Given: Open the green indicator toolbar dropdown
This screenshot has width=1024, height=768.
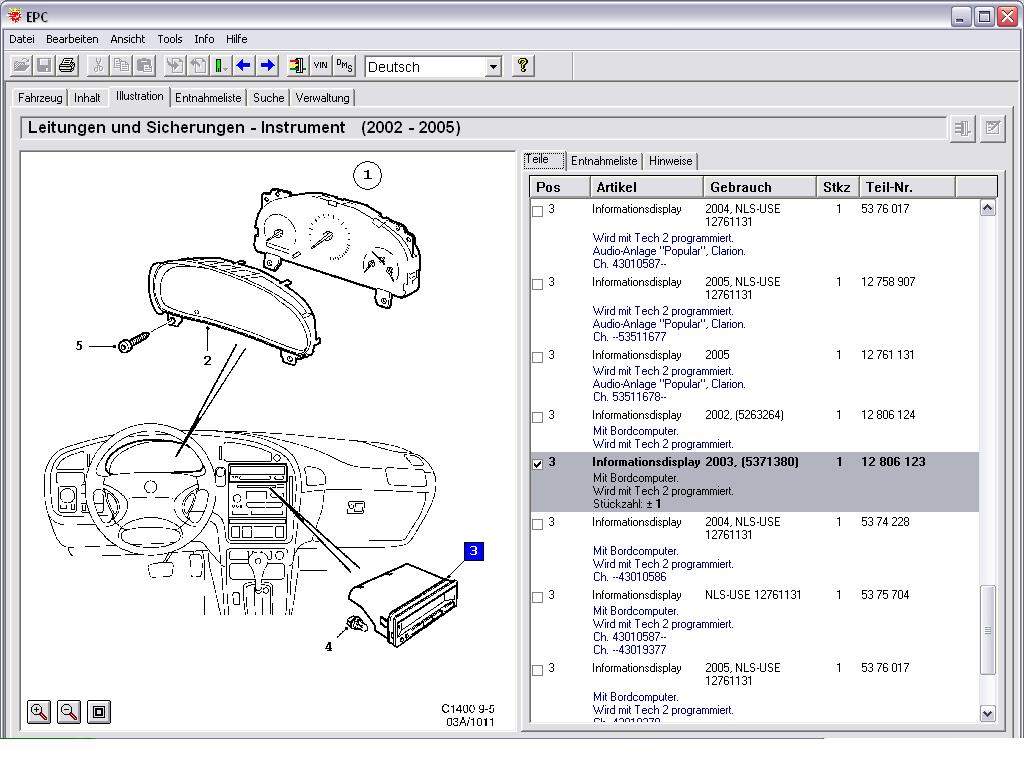Looking at the screenshot, I should (221, 66).
